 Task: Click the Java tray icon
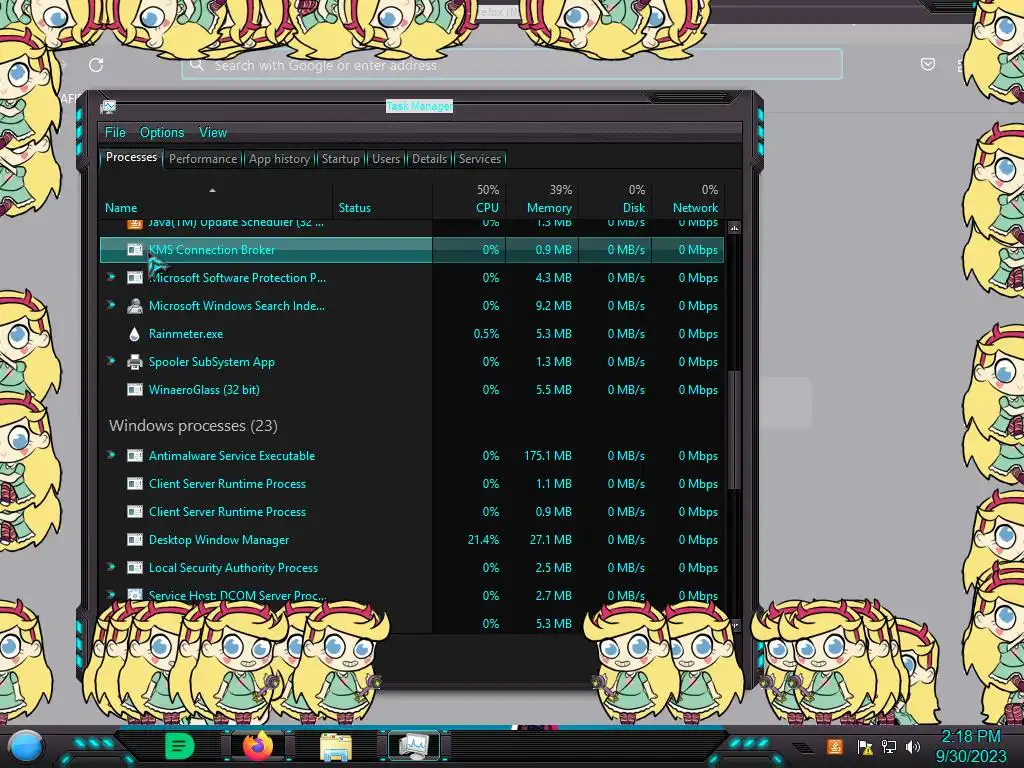tap(834, 746)
